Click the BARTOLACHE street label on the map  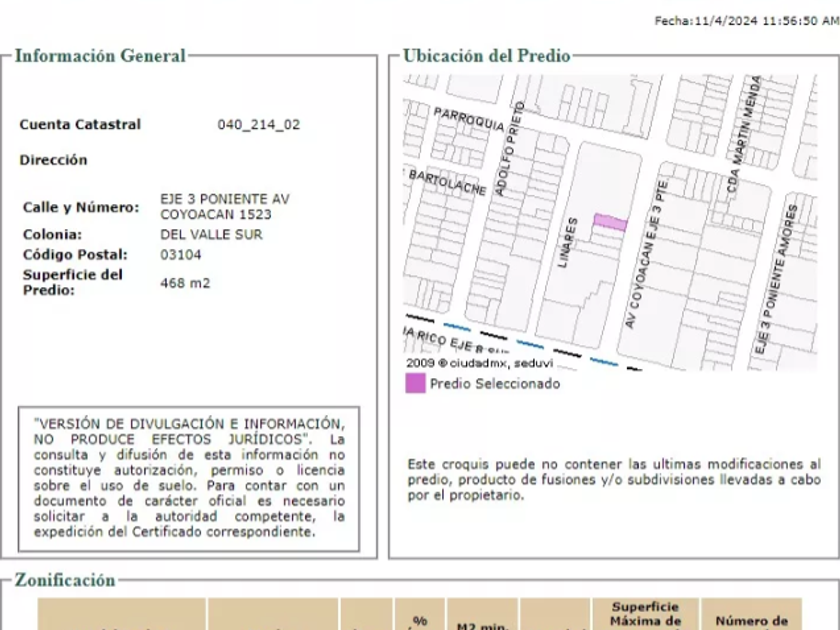pos(448,183)
